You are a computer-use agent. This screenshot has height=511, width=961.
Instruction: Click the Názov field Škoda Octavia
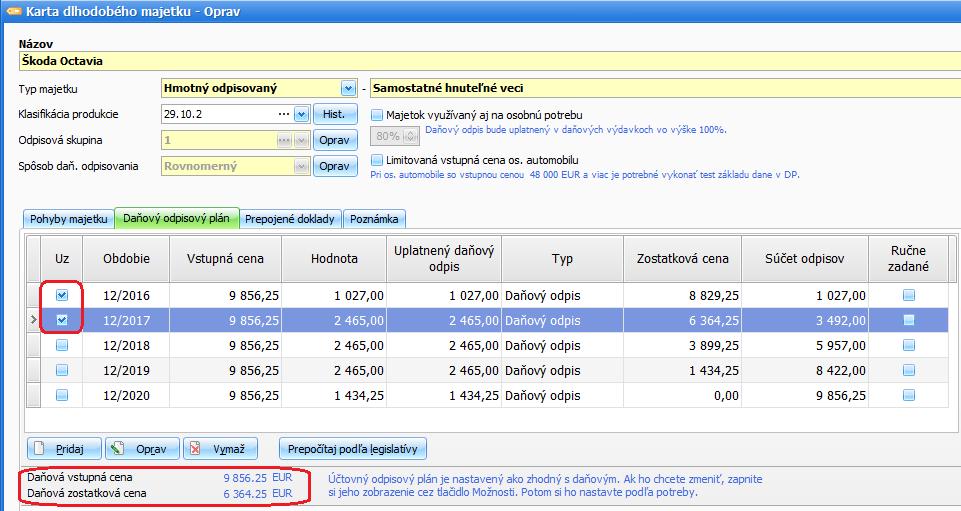pos(489,61)
